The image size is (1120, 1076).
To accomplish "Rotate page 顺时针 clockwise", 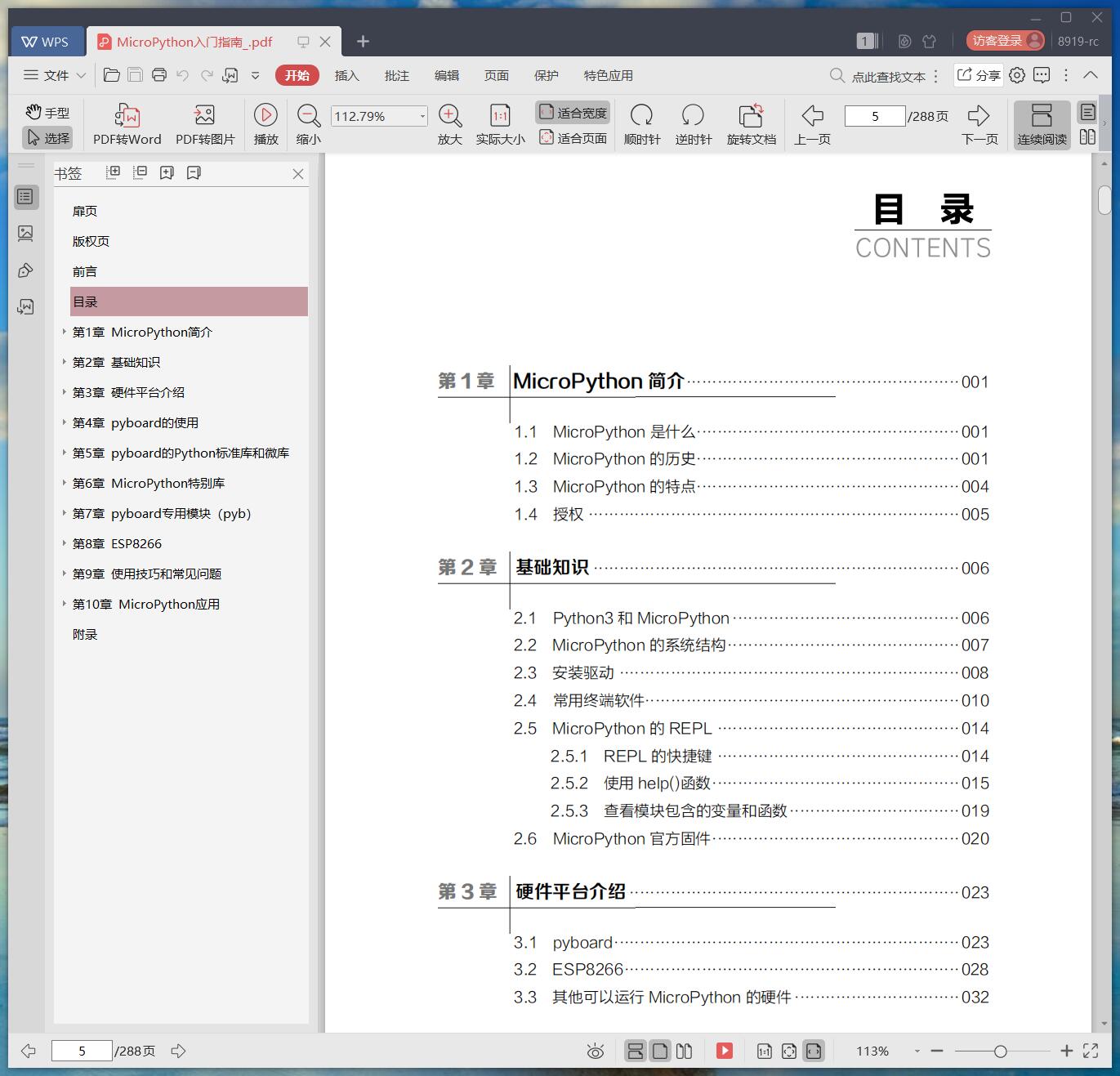I will (x=642, y=125).
